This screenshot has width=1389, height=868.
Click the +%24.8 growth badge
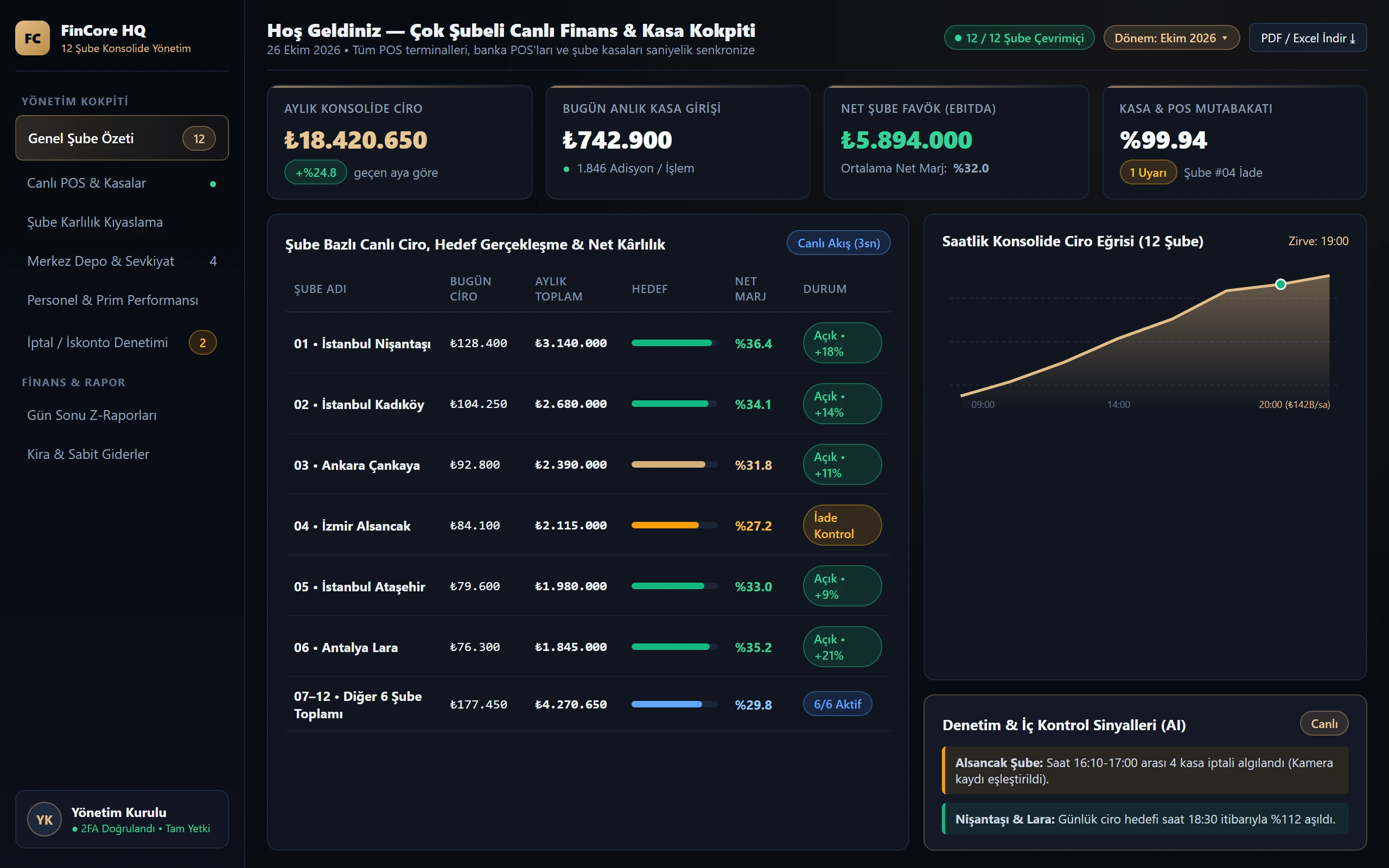tap(316, 172)
